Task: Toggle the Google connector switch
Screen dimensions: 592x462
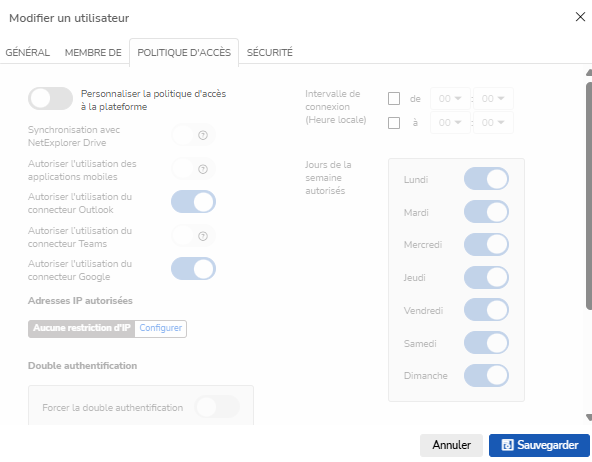Action: [x=193, y=269]
